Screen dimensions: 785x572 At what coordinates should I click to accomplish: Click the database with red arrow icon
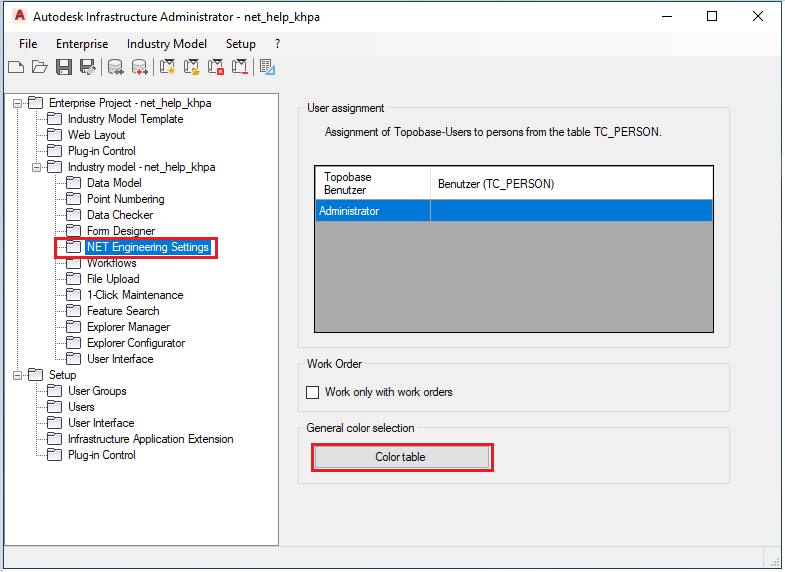140,67
